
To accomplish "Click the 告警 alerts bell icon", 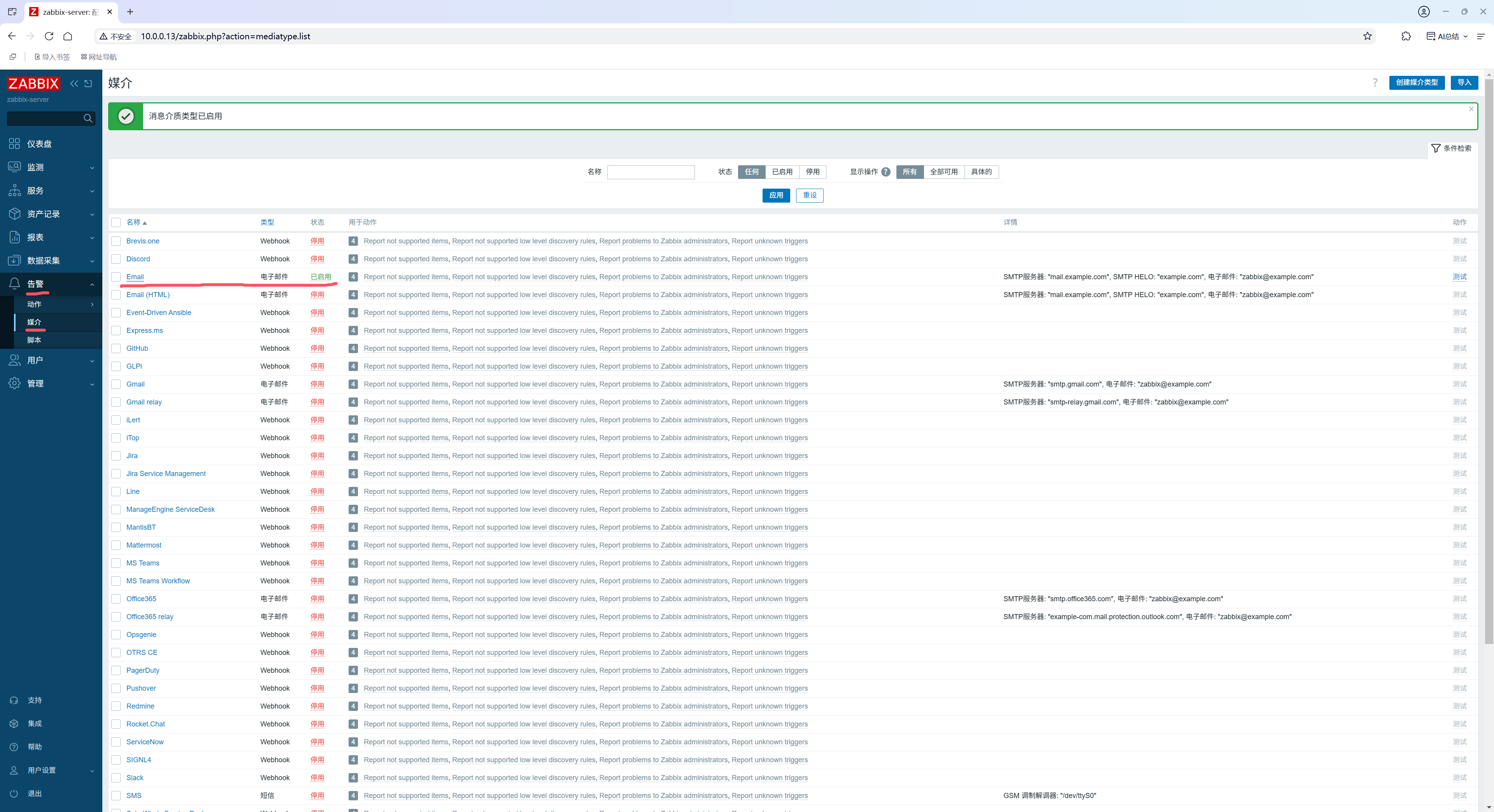I will [14, 283].
